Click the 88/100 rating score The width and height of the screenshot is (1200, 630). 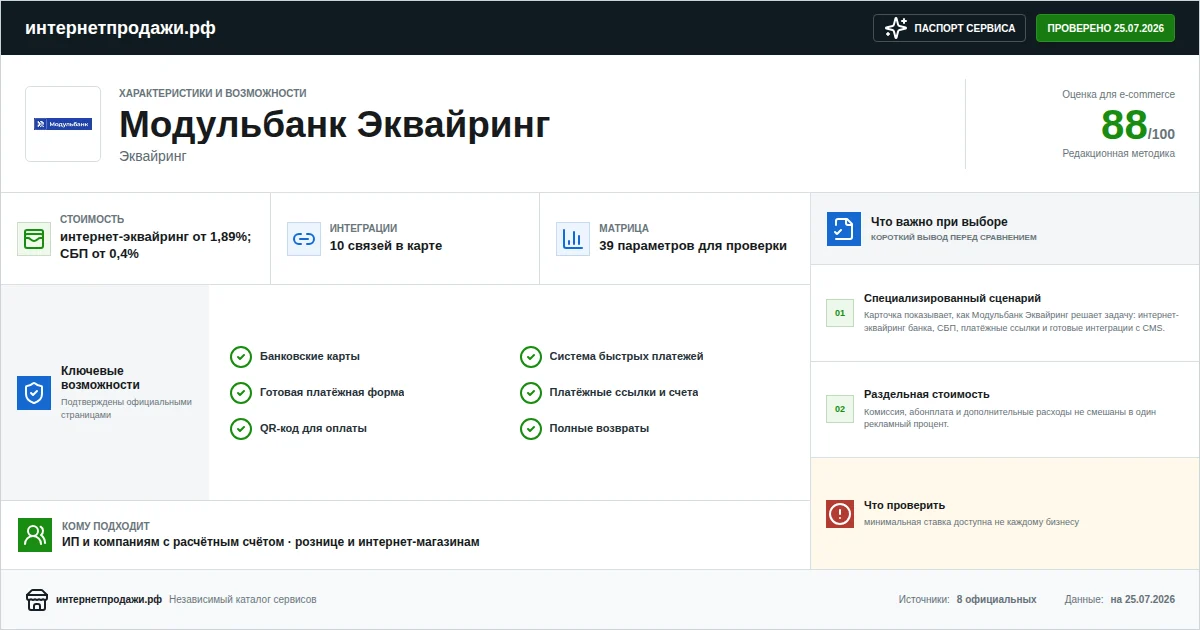(x=1138, y=126)
